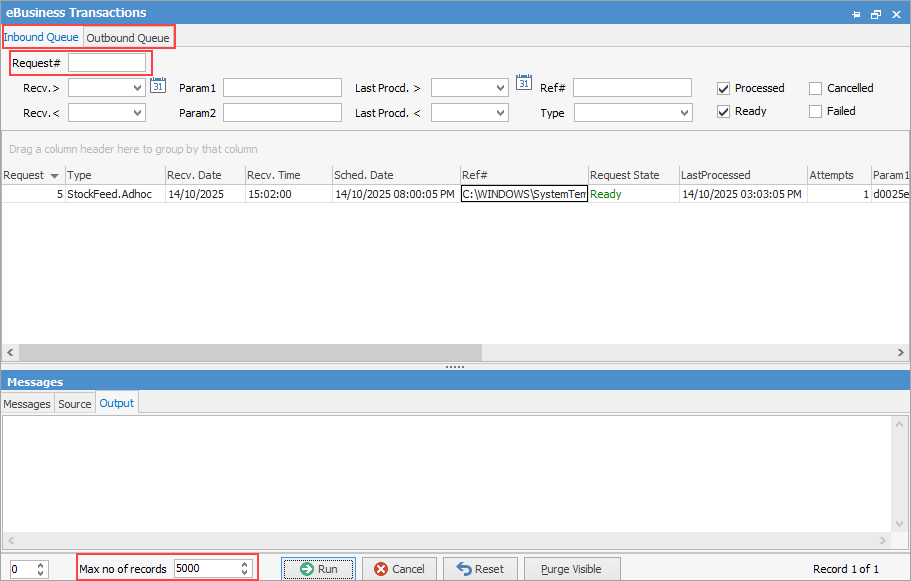Click the restore window icon in title bar
This screenshot has width=911, height=581.
click(875, 14)
